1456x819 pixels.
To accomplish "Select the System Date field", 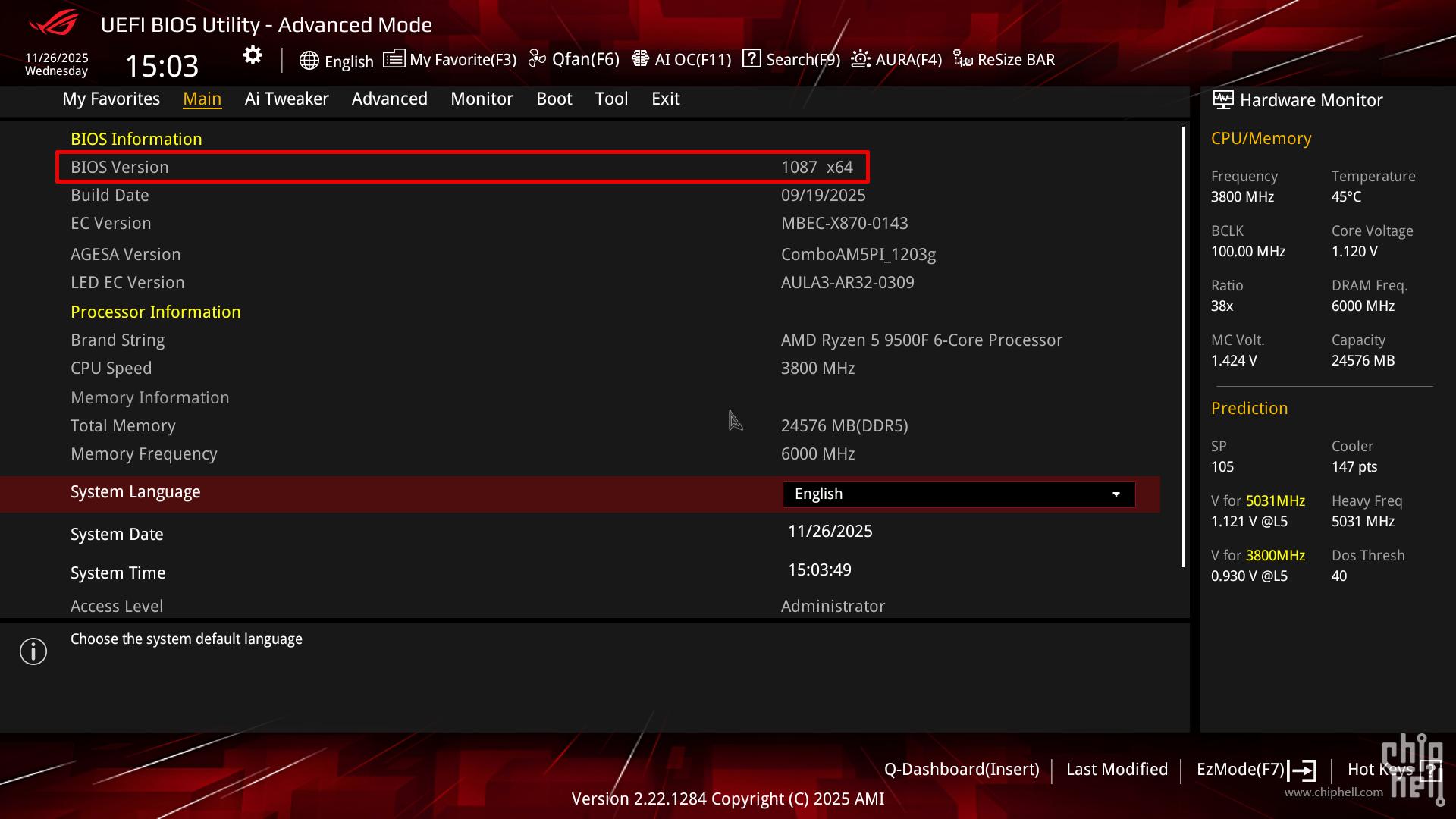I will [830, 532].
